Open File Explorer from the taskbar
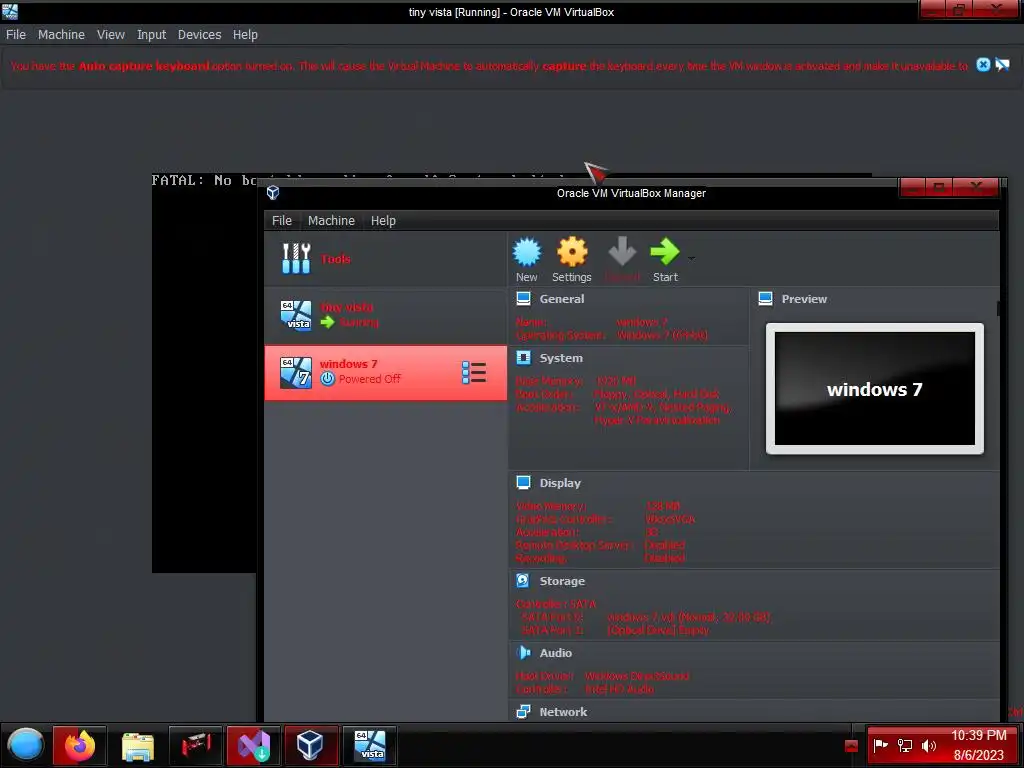The height and width of the screenshot is (768, 1024). tap(138, 745)
